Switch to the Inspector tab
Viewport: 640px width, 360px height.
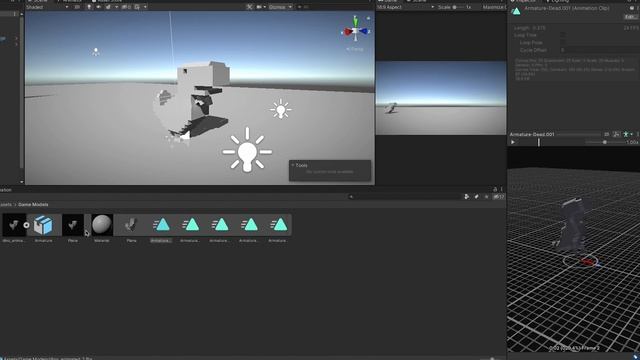click(523, 1)
